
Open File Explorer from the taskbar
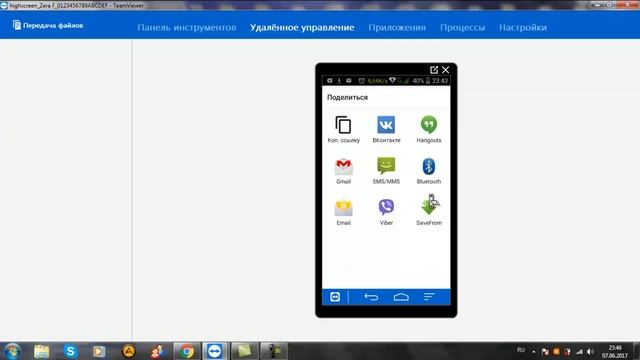click(41, 351)
